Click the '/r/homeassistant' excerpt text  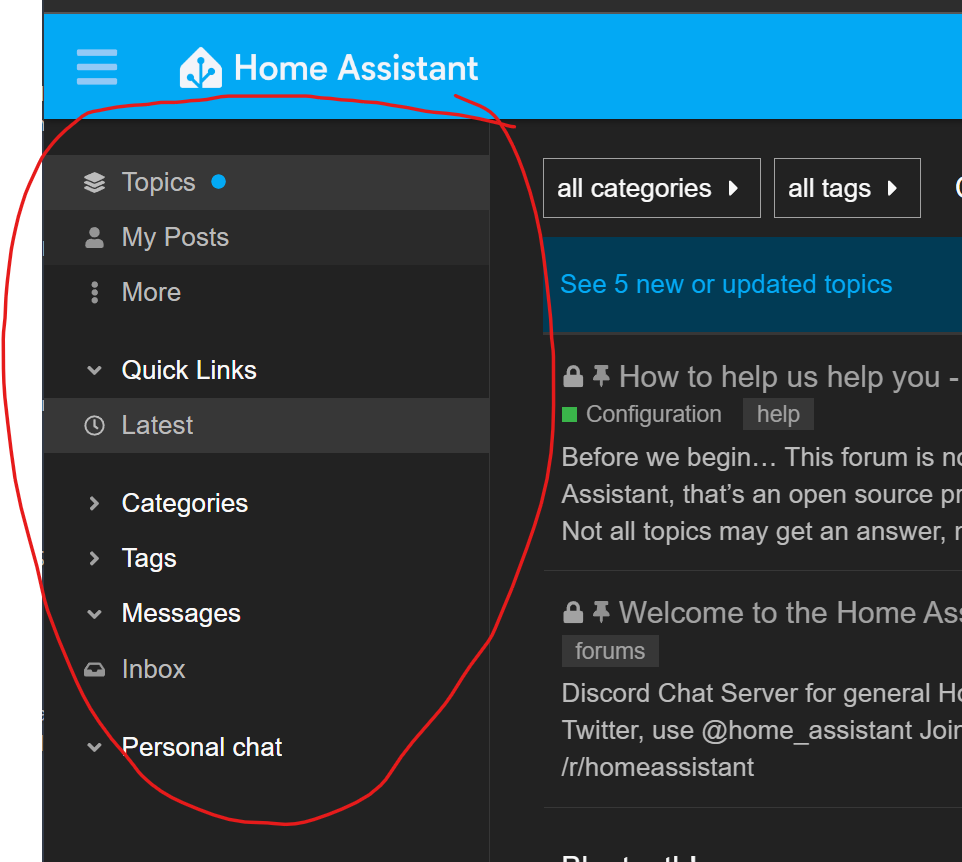tap(658, 768)
